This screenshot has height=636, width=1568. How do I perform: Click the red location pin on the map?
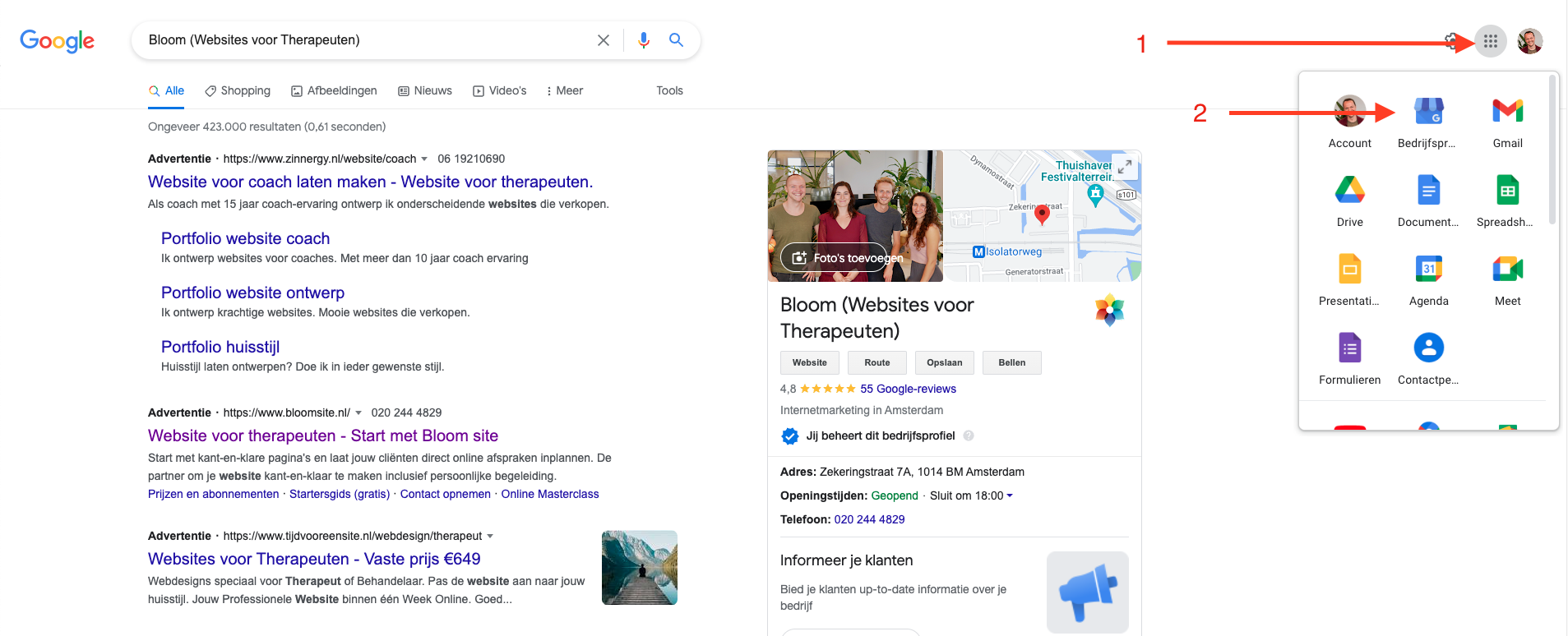tap(1042, 214)
